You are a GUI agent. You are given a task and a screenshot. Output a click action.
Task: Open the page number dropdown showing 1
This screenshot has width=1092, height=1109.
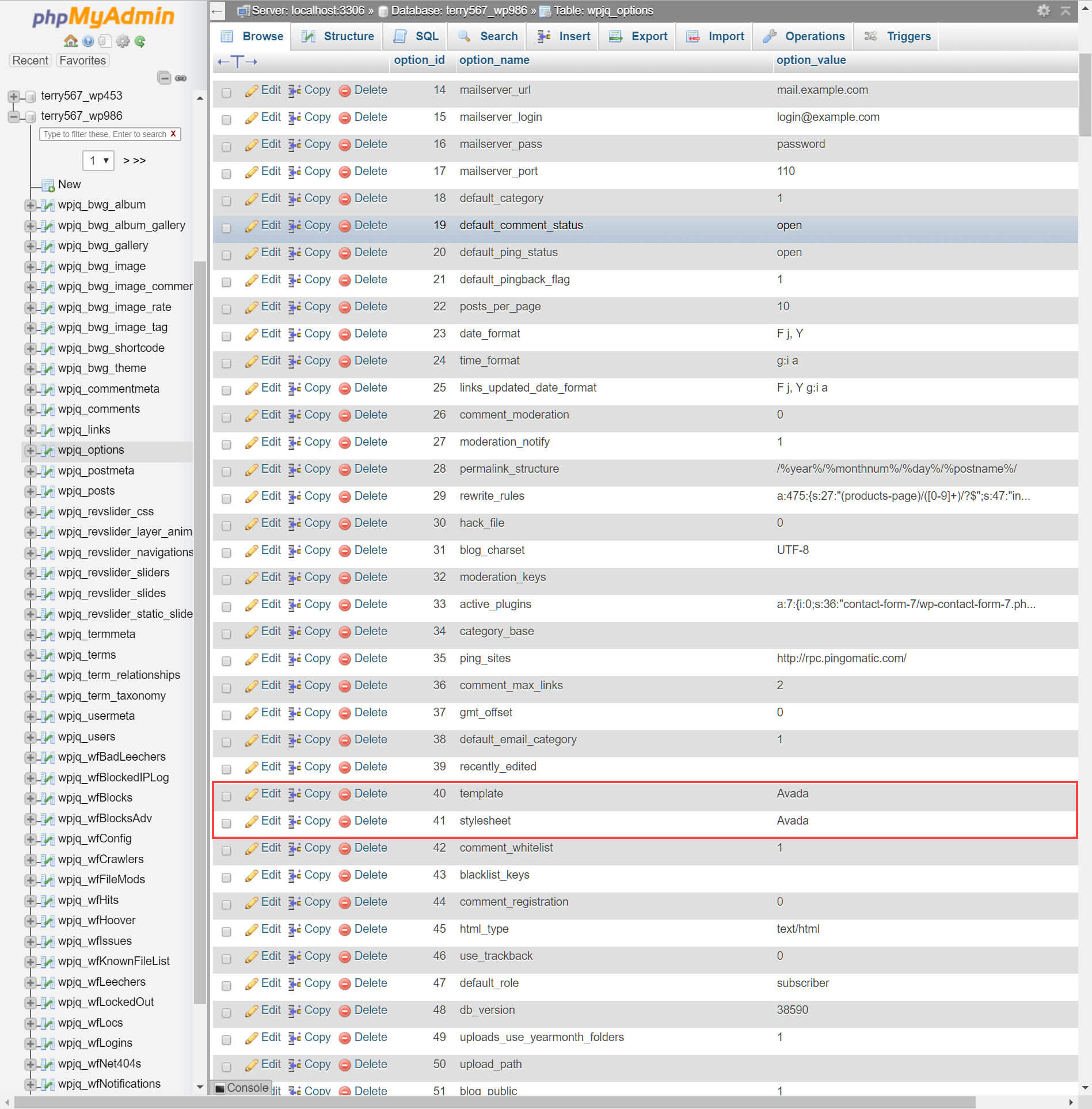(98, 160)
